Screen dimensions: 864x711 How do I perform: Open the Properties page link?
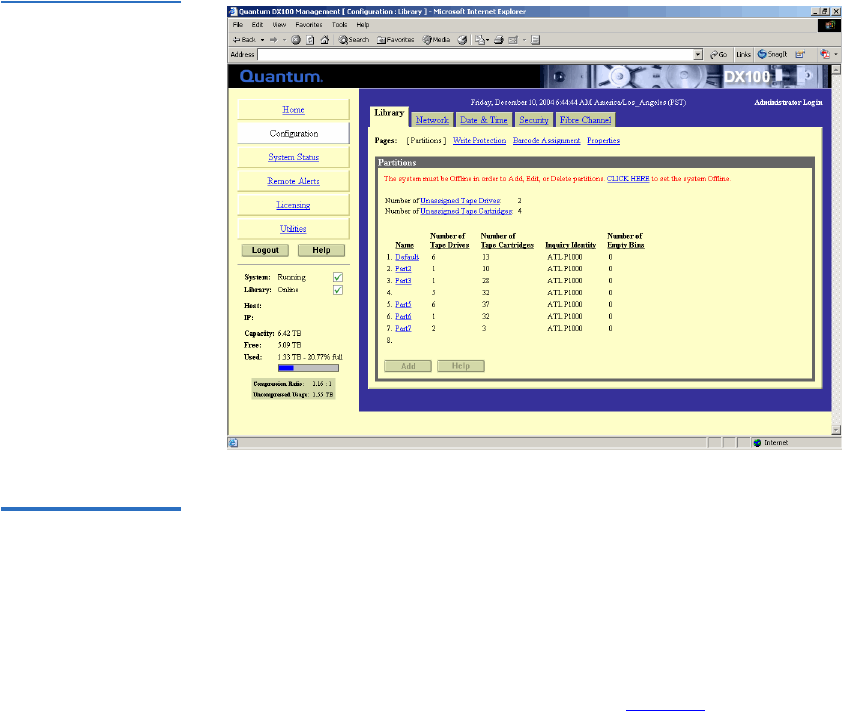[603, 141]
